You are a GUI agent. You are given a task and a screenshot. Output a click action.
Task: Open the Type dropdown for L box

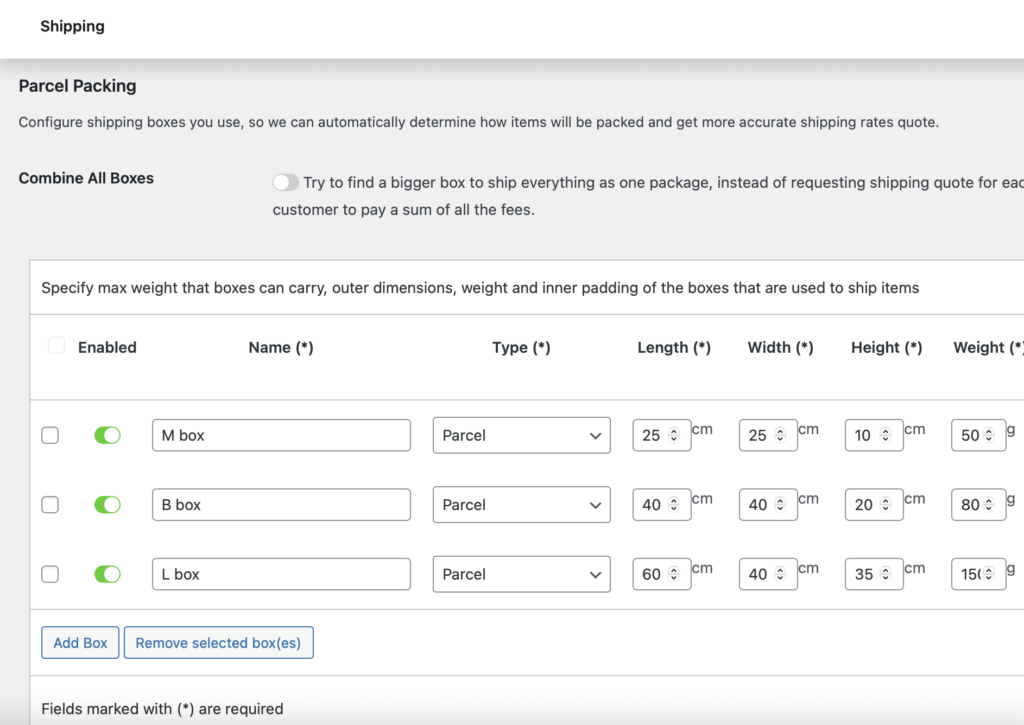tap(521, 575)
